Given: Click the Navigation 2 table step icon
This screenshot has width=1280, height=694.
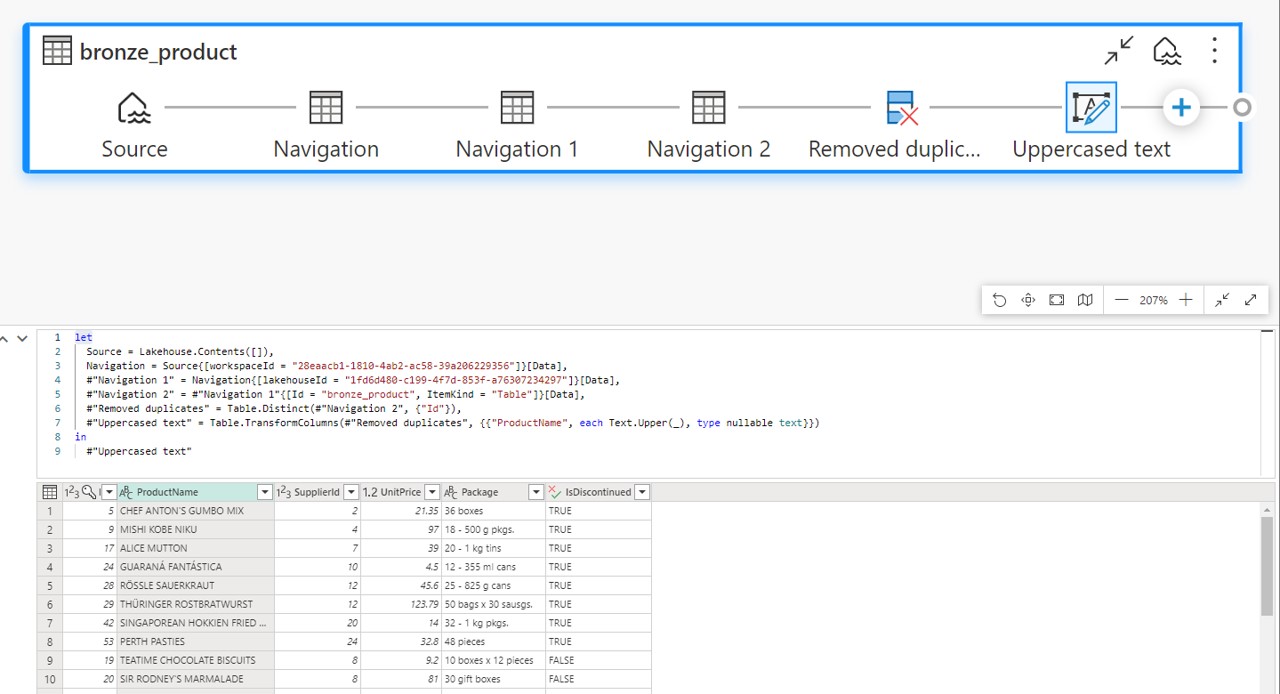Looking at the screenshot, I should coord(708,107).
